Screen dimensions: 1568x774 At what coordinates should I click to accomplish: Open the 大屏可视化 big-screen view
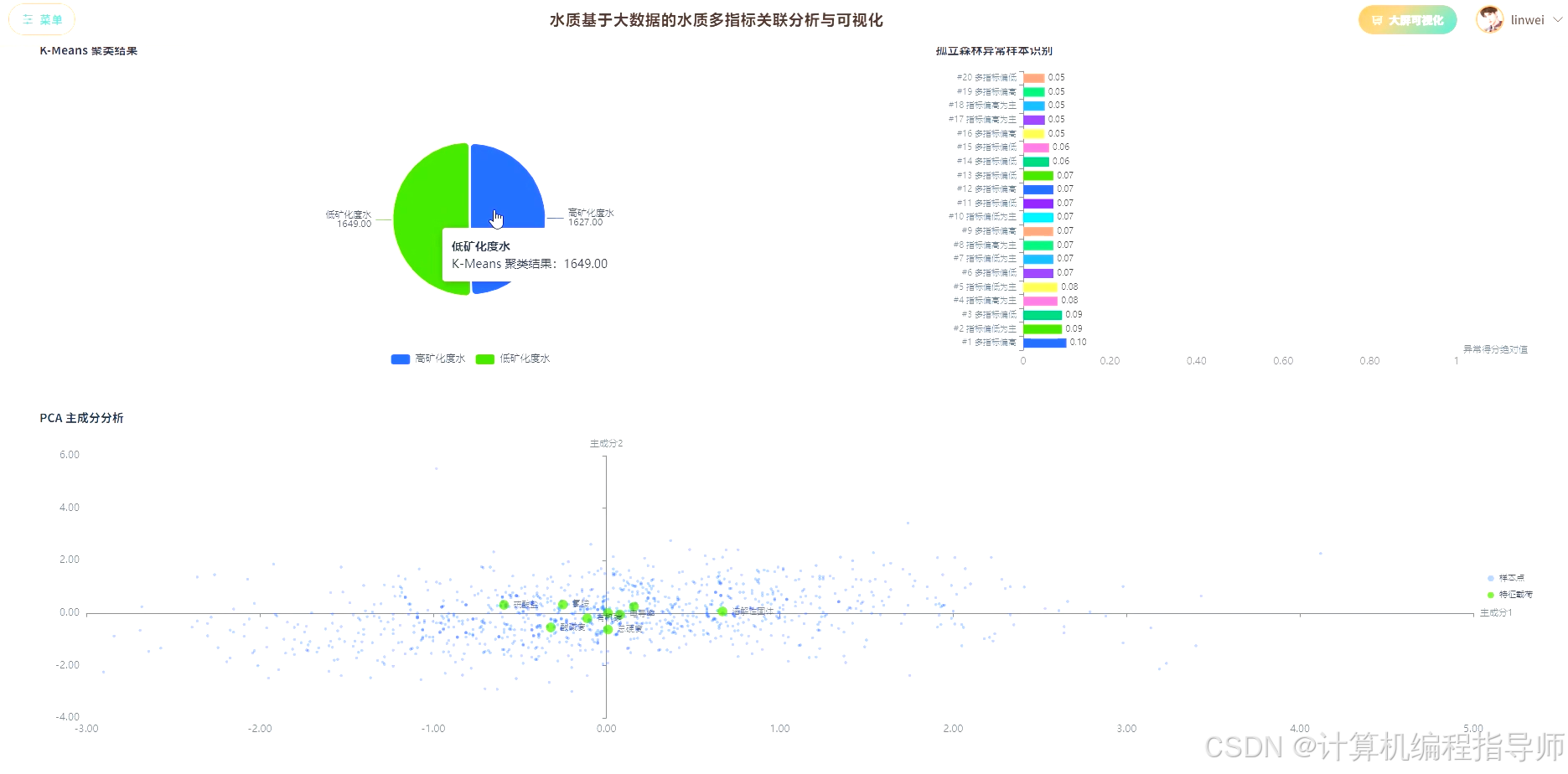click(1407, 20)
